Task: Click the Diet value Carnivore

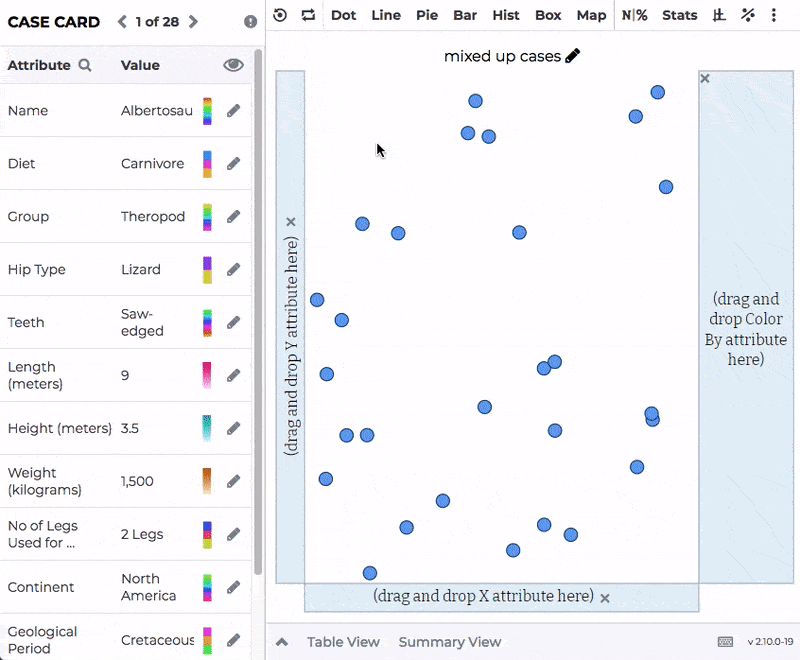Action: point(153,164)
